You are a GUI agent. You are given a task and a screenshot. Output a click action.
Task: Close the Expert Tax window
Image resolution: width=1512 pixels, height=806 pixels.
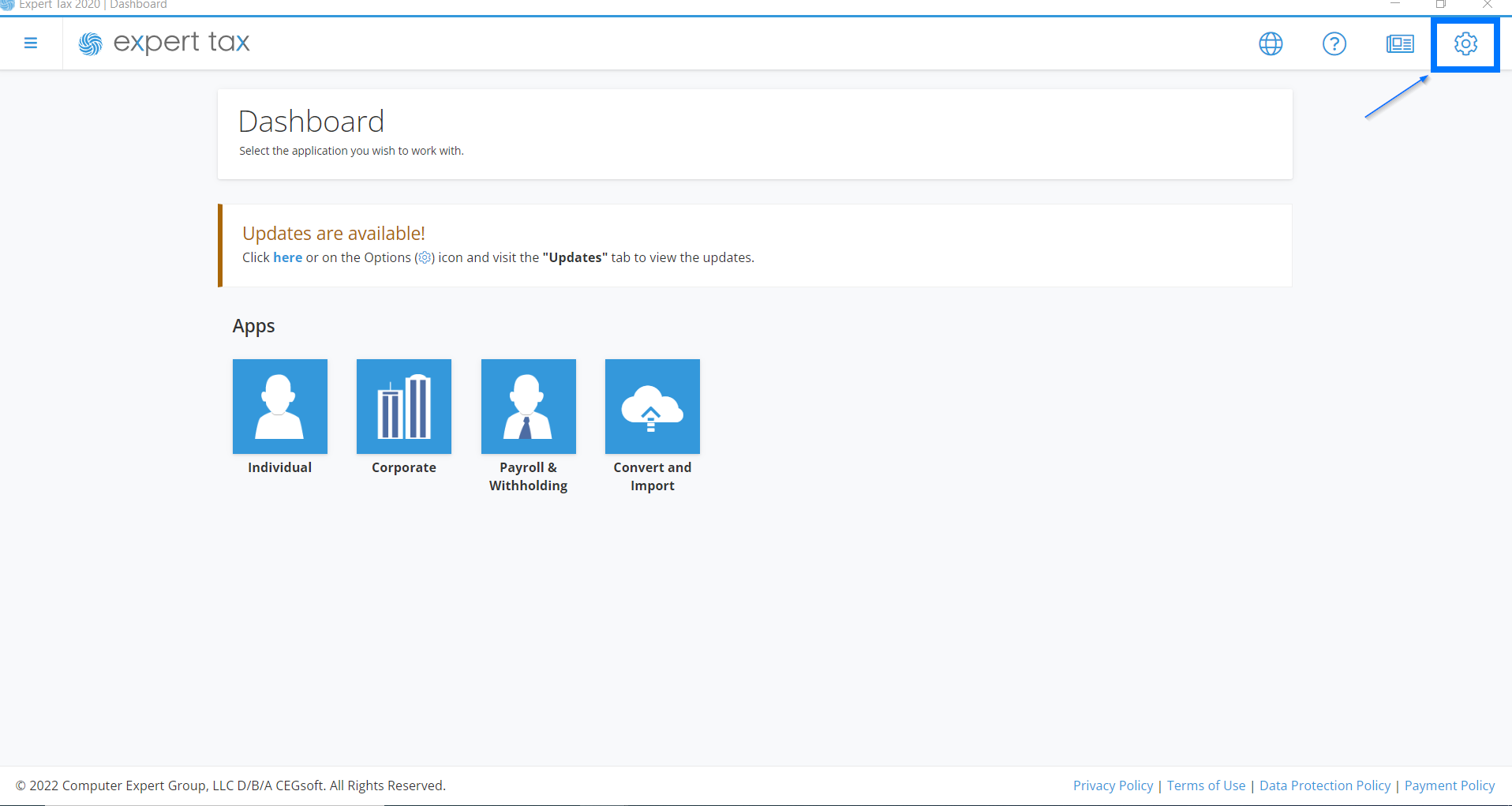point(1488,4)
